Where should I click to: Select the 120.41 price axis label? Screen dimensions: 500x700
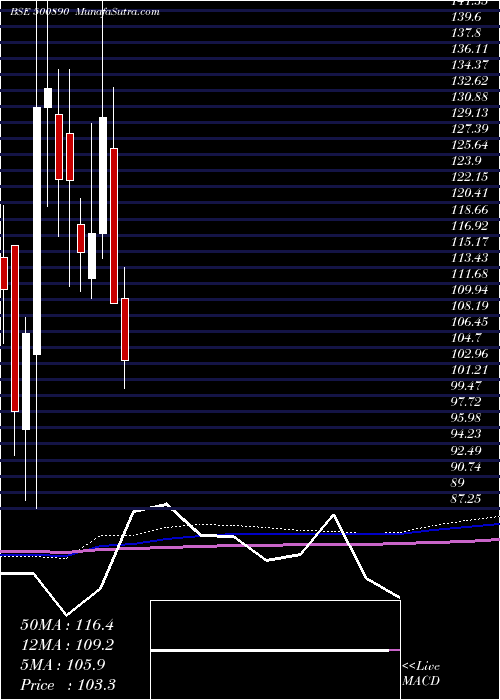click(x=469, y=193)
